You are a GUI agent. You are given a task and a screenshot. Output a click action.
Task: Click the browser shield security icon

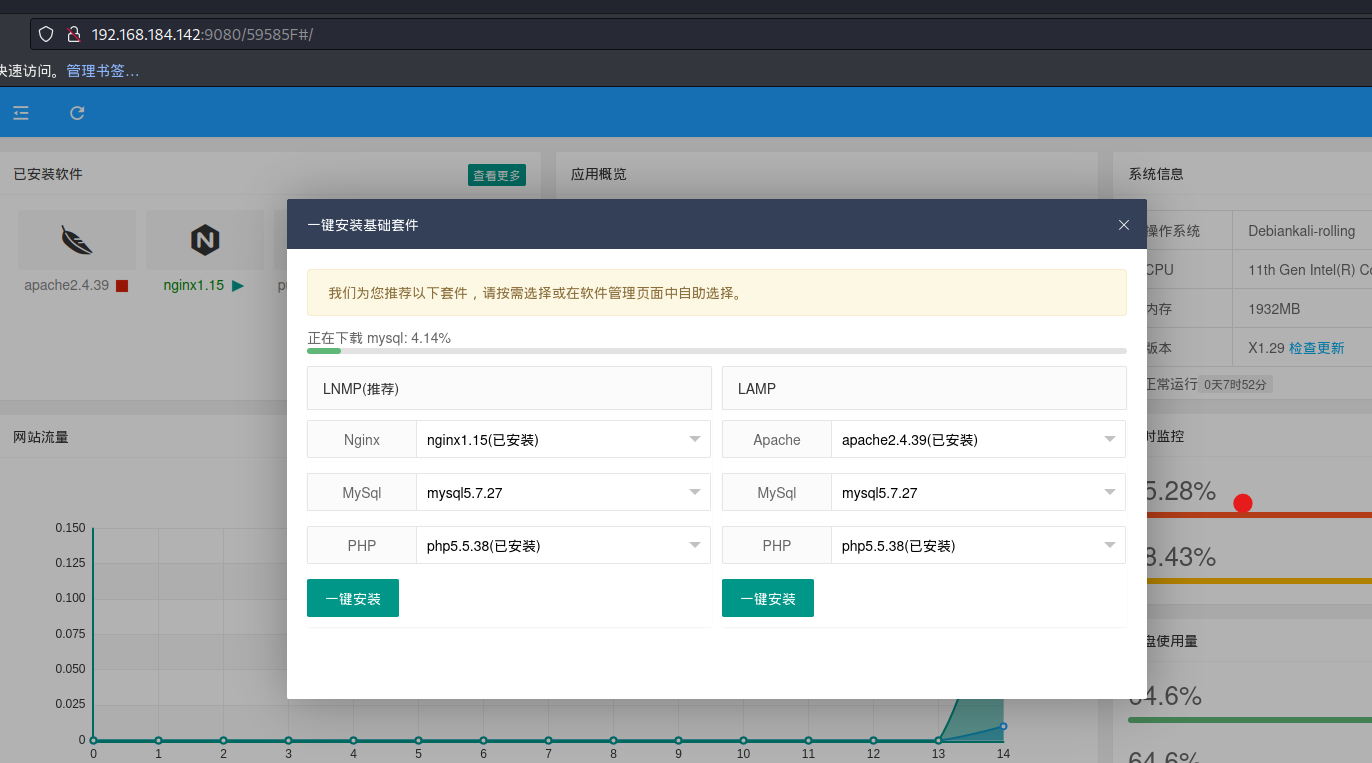click(46, 34)
